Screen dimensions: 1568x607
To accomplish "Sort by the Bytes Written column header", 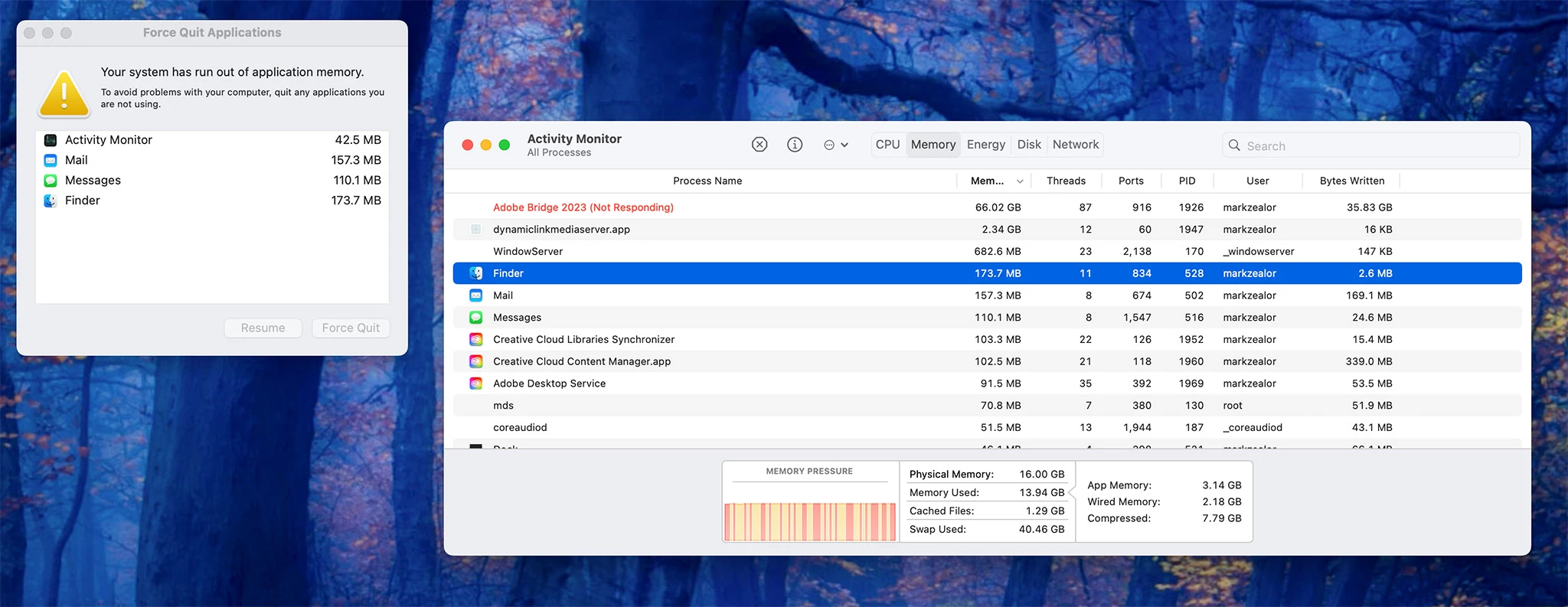I will click(x=1352, y=181).
